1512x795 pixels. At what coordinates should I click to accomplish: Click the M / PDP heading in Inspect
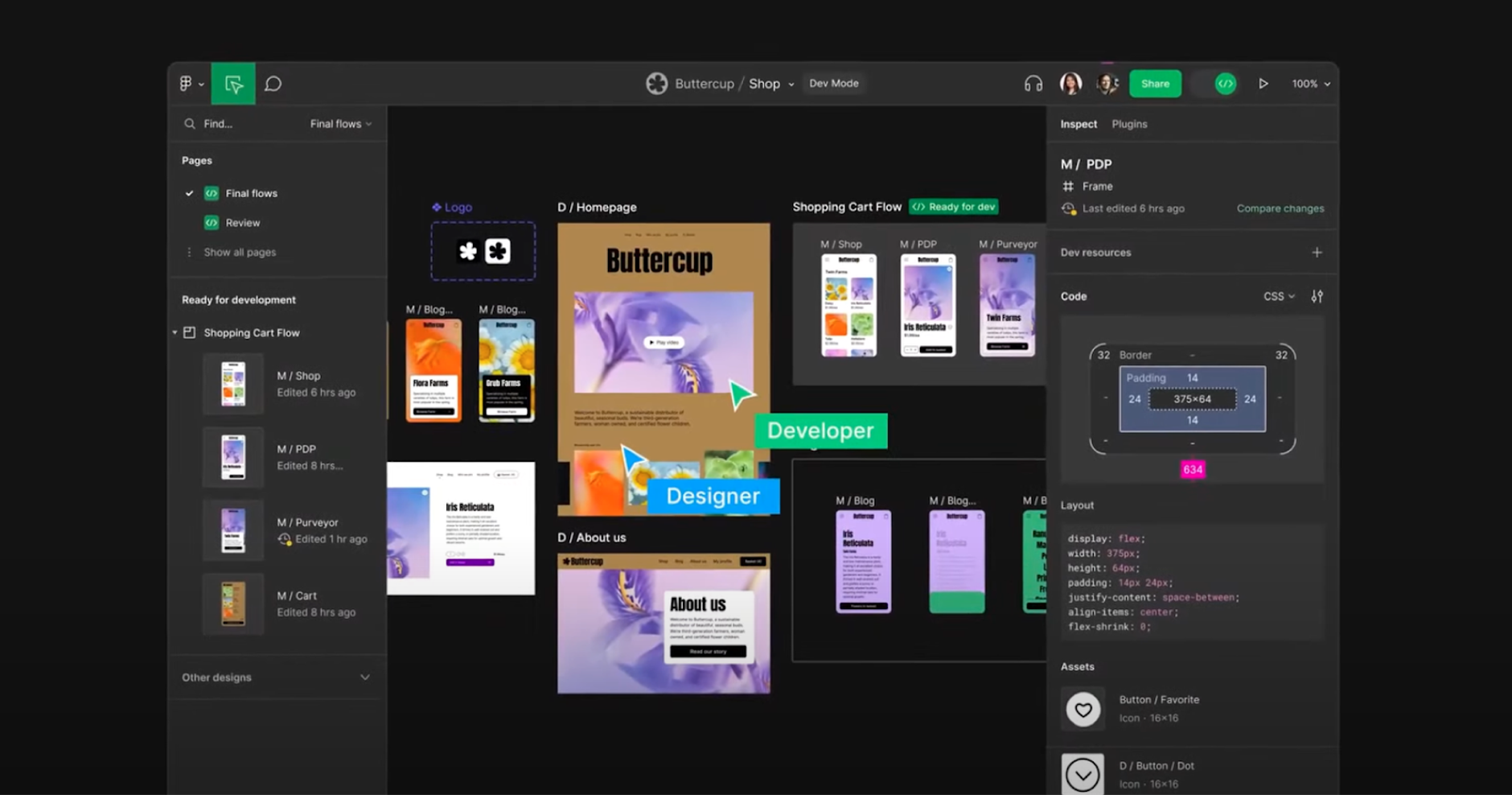point(1086,164)
